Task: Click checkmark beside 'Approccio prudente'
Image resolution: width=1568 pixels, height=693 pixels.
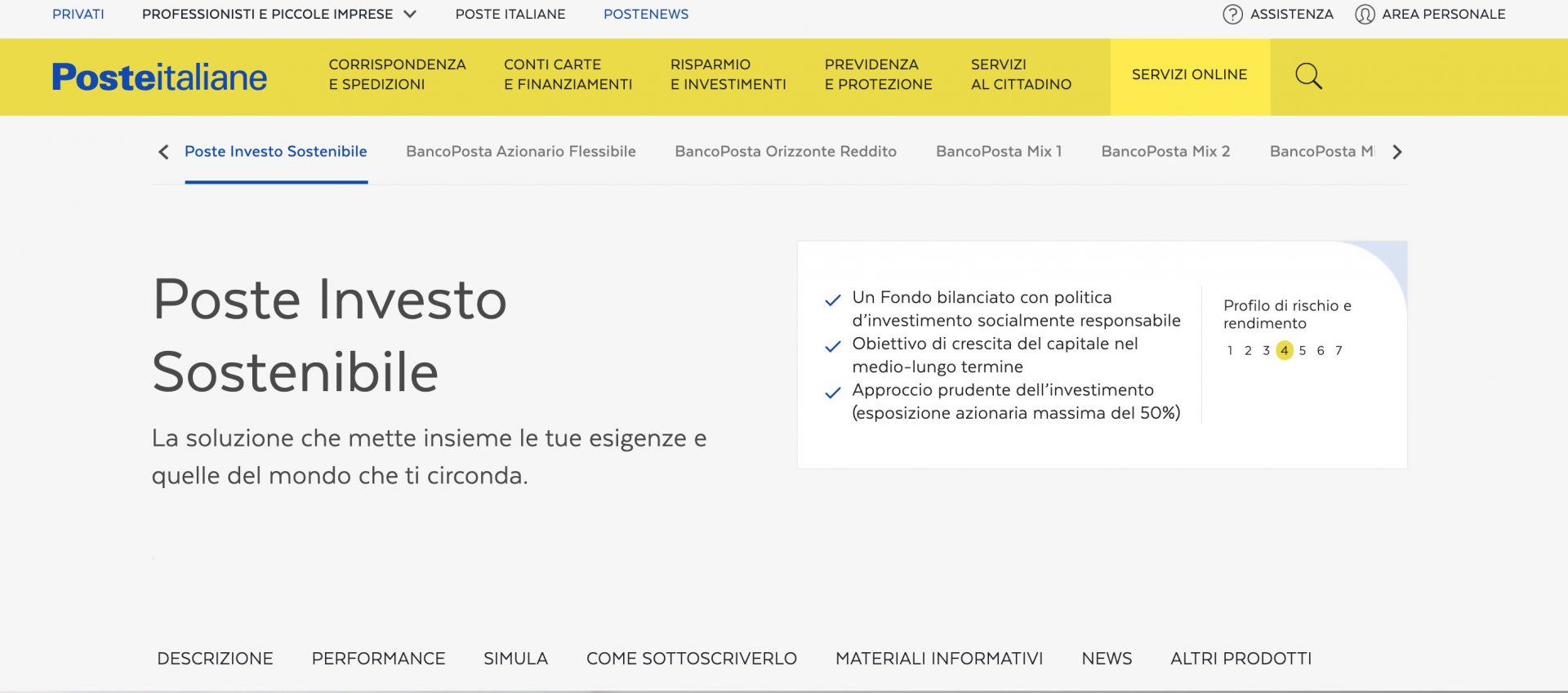Action: tap(833, 393)
